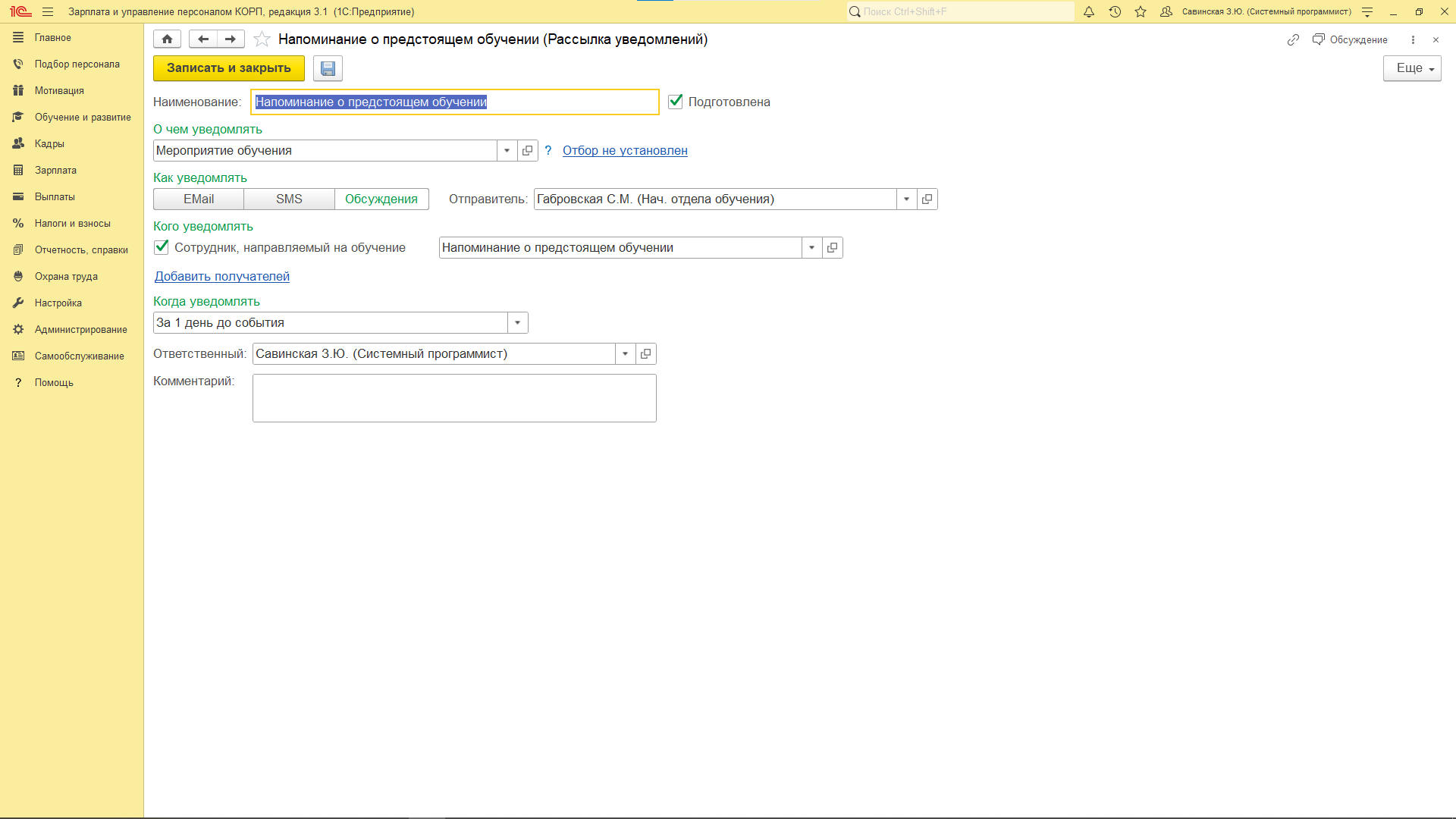Open the Ответственный dropdown arrow
This screenshot has height=819, width=1456.
click(625, 353)
